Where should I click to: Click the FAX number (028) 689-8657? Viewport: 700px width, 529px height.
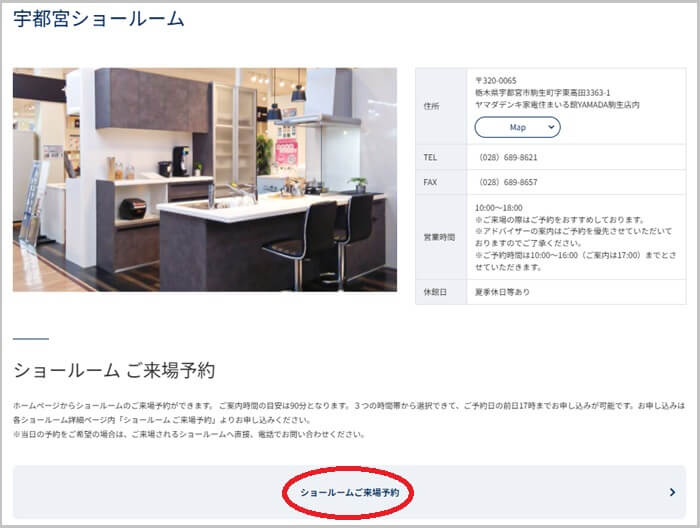(x=509, y=182)
